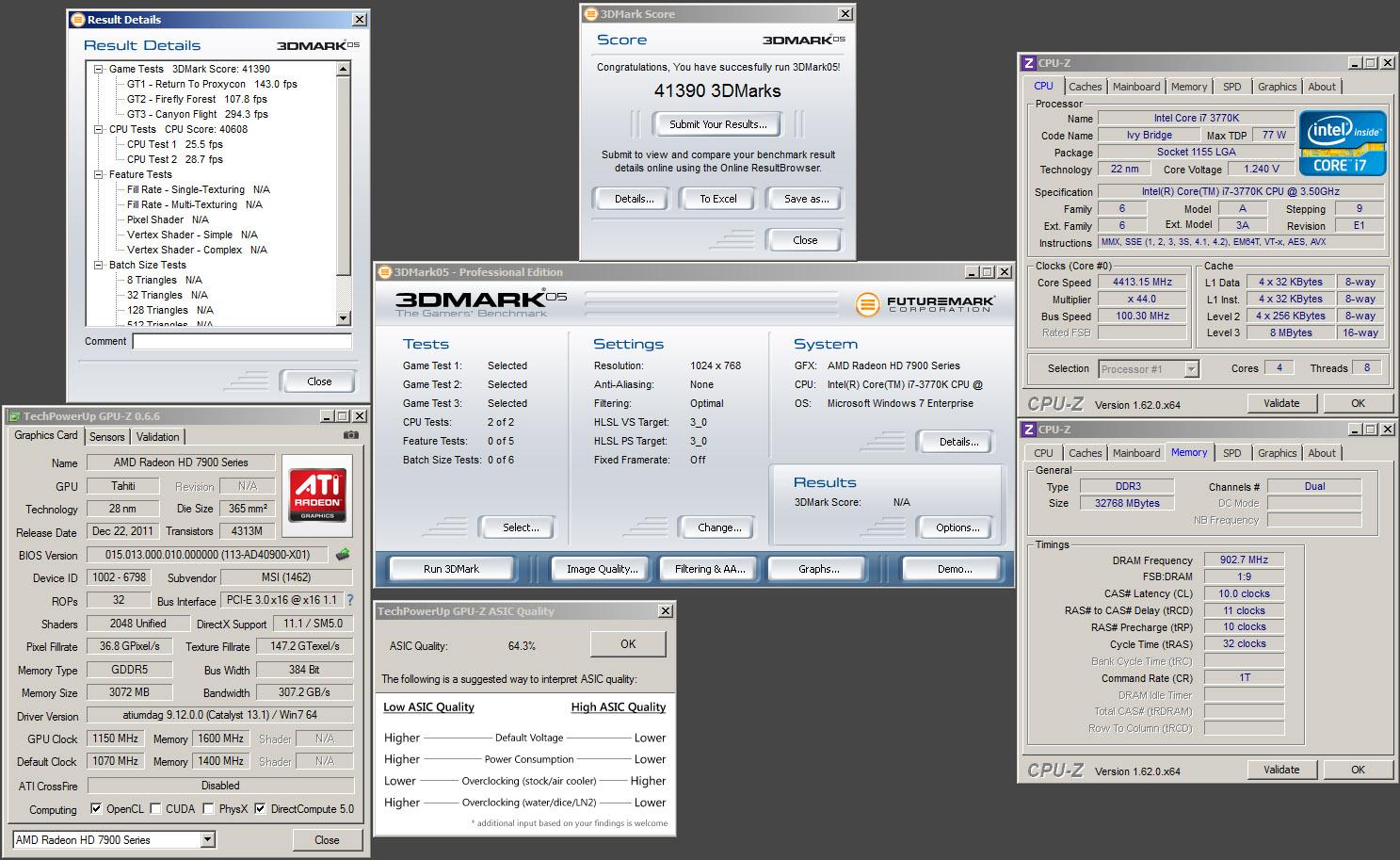Toggle the PhysX checkbox
Screen dimensions: 1400x860
point(208,809)
